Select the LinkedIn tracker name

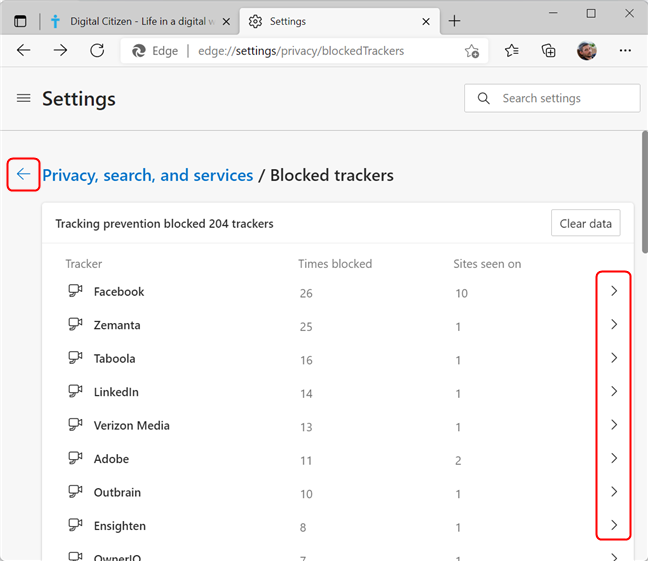click(x=116, y=392)
